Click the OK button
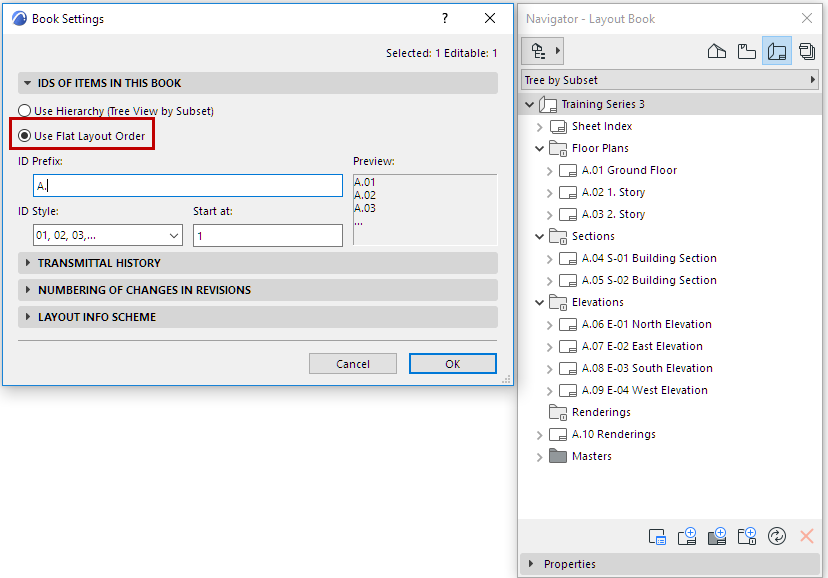 point(453,364)
